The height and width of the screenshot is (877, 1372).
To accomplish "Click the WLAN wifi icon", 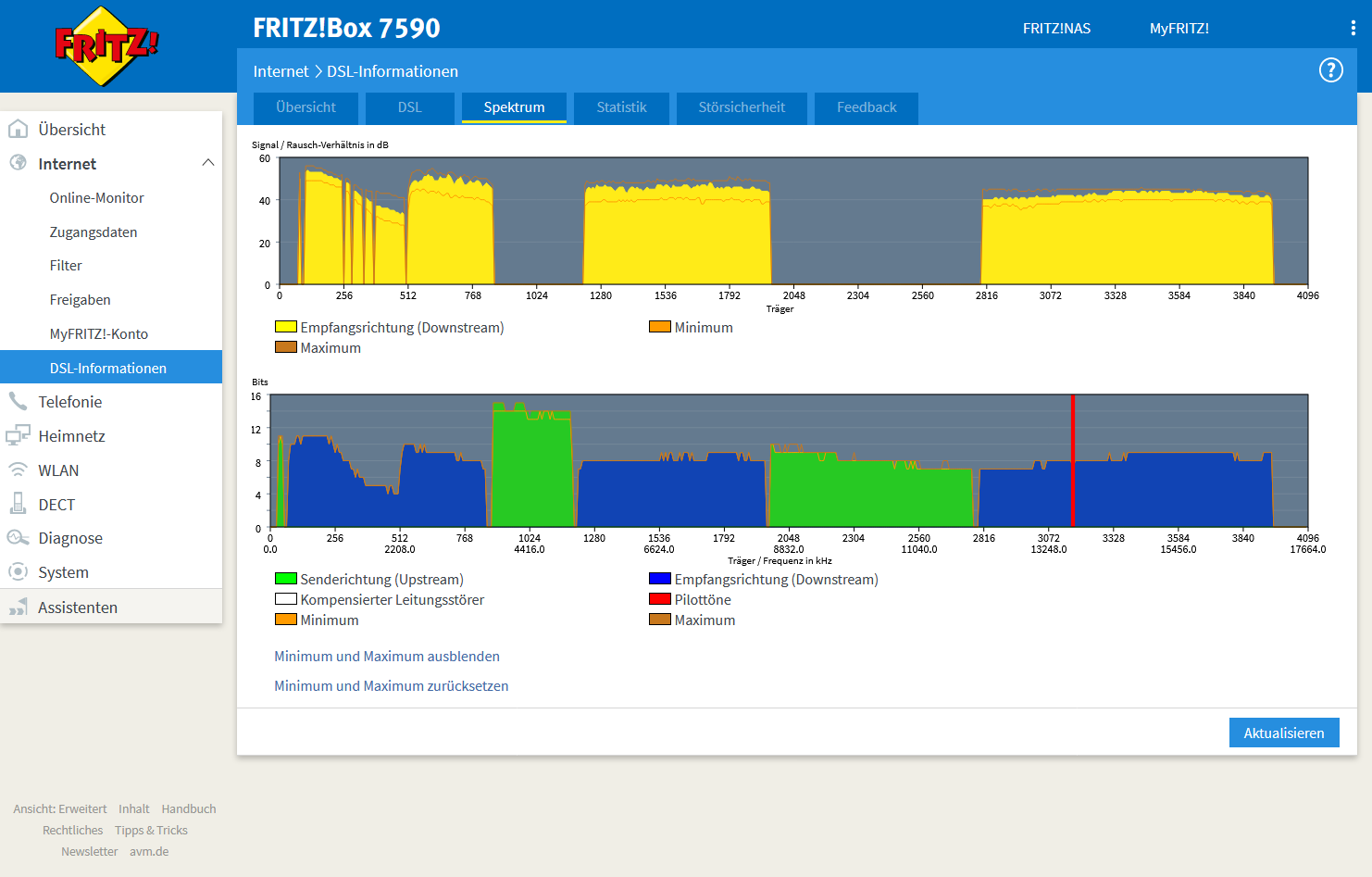I will tap(18, 470).
